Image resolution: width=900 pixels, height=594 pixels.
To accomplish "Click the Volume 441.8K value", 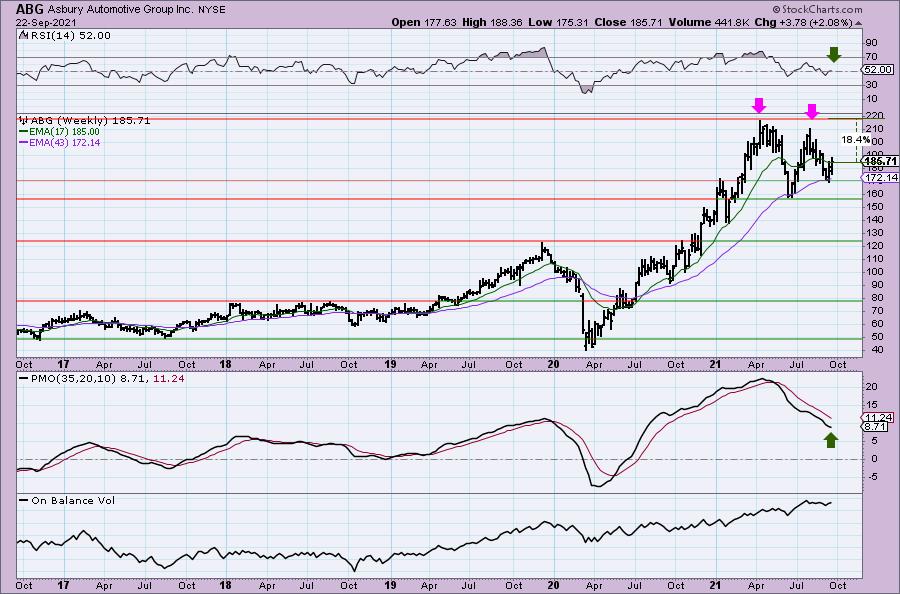I will coord(709,22).
